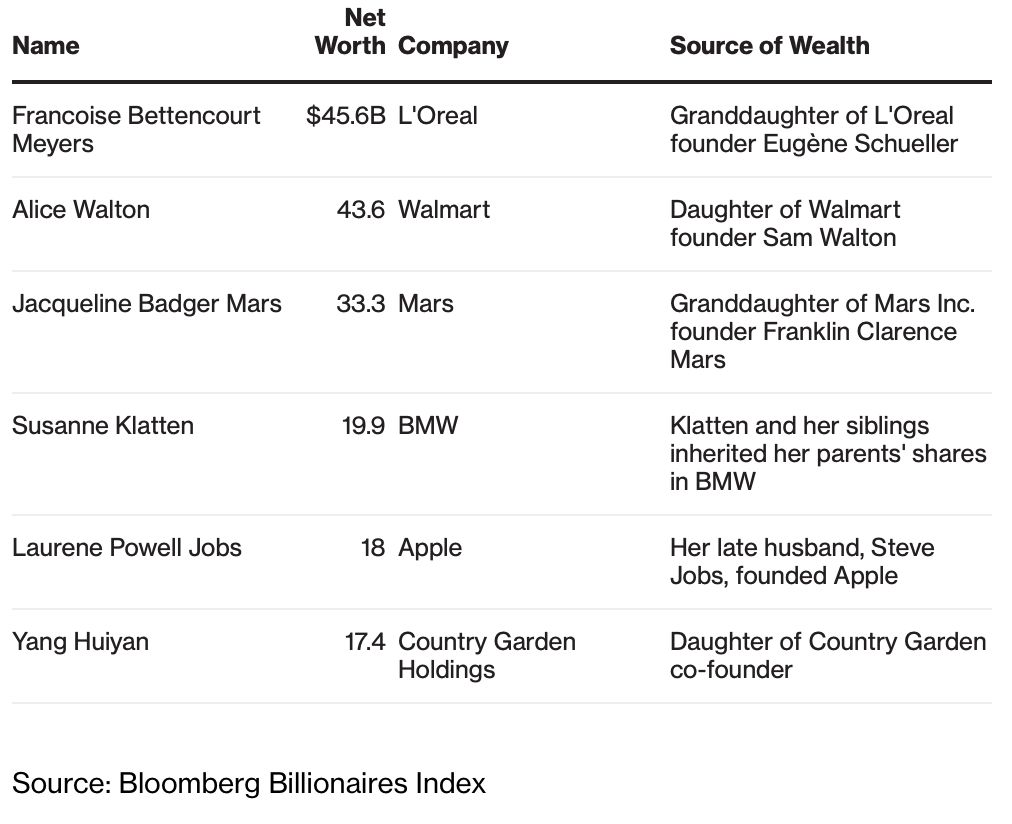Viewport: 1012px width, 824px height.
Task: Click the Bloomberg Billionaires Index source line
Action: point(249,783)
